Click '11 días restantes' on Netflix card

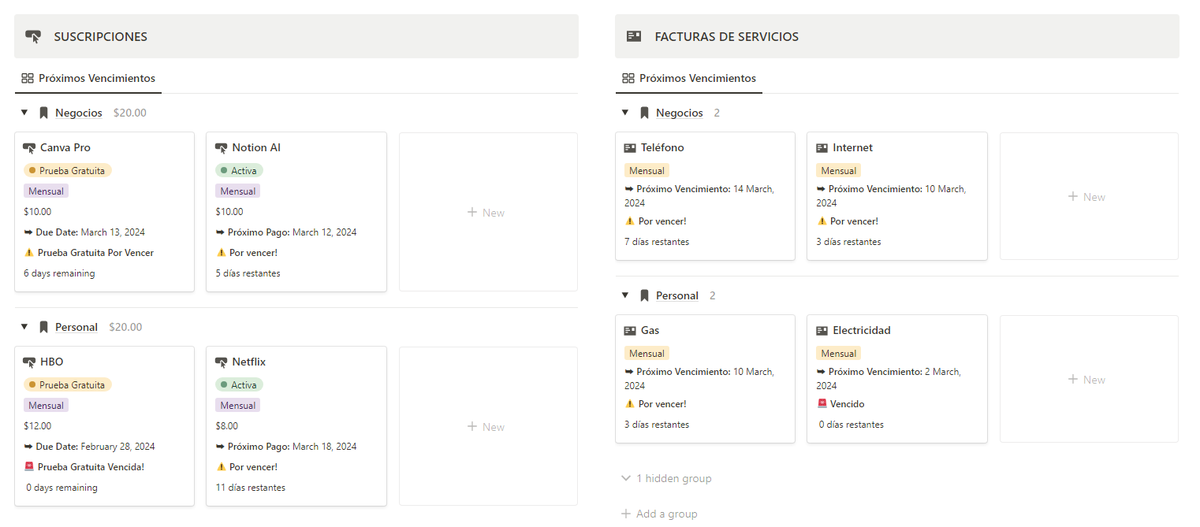pos(251,488)
